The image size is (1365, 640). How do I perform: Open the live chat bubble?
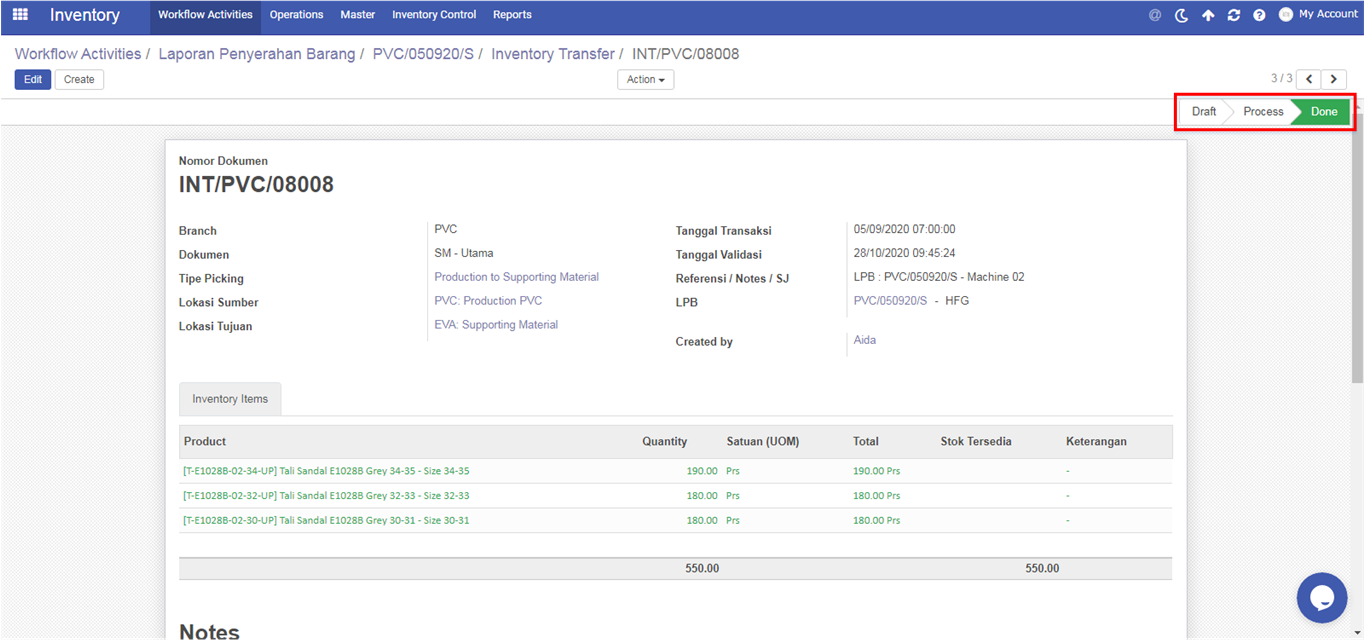[1322, 598]
